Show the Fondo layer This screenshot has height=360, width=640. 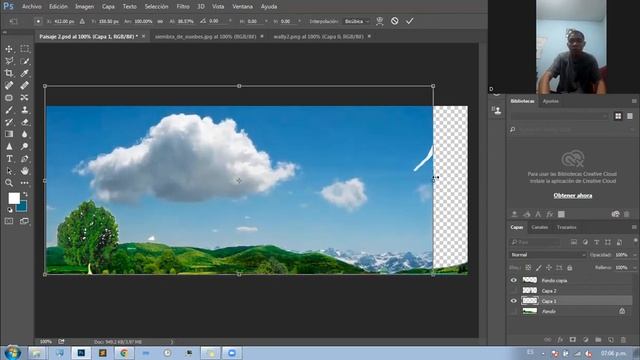(513, 311)
